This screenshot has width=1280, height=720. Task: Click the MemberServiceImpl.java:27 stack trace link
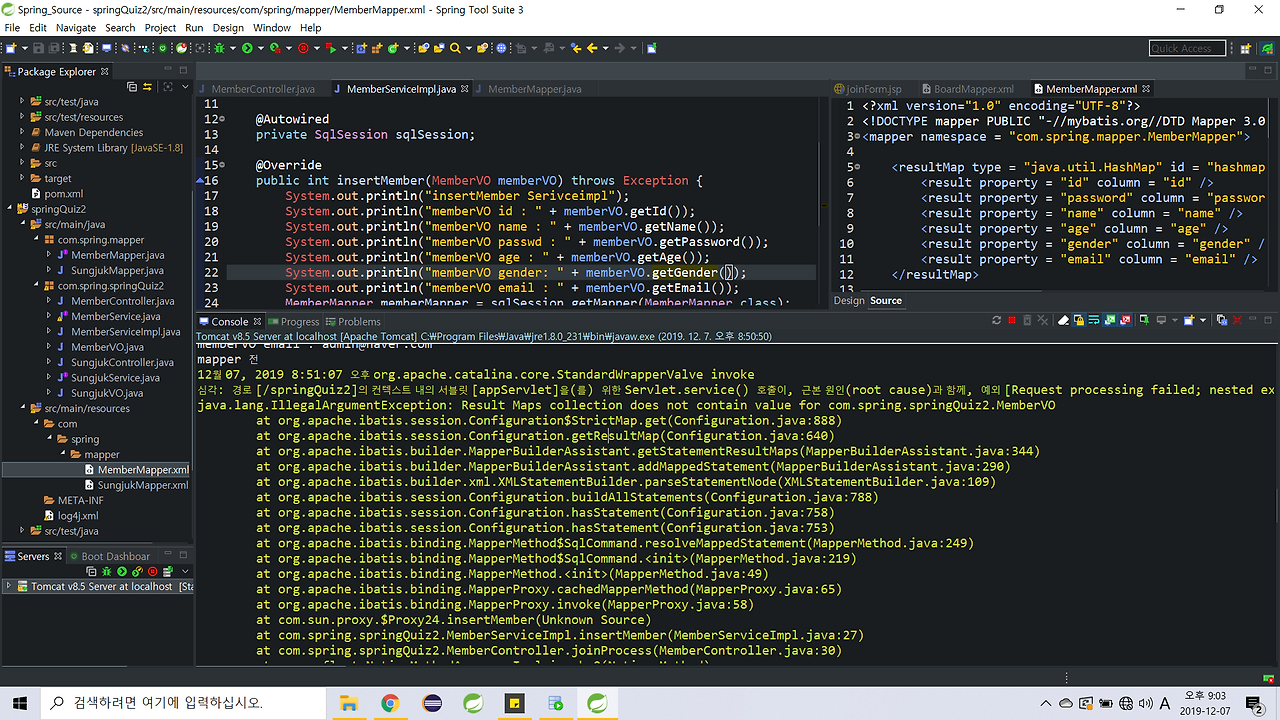point(790,634)
